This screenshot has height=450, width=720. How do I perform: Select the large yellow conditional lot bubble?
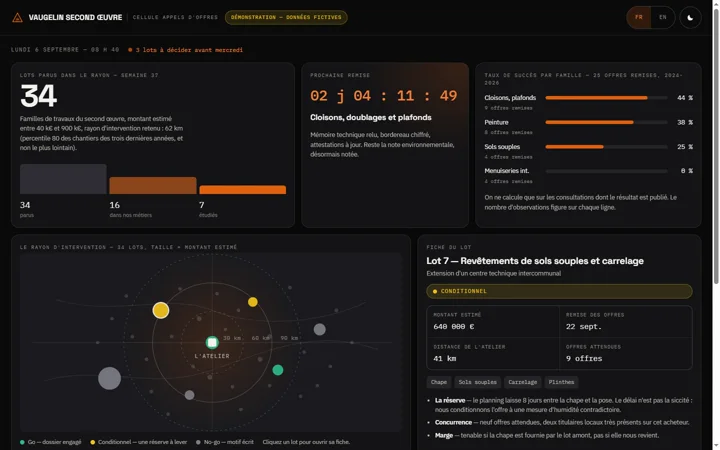(161, 310)
